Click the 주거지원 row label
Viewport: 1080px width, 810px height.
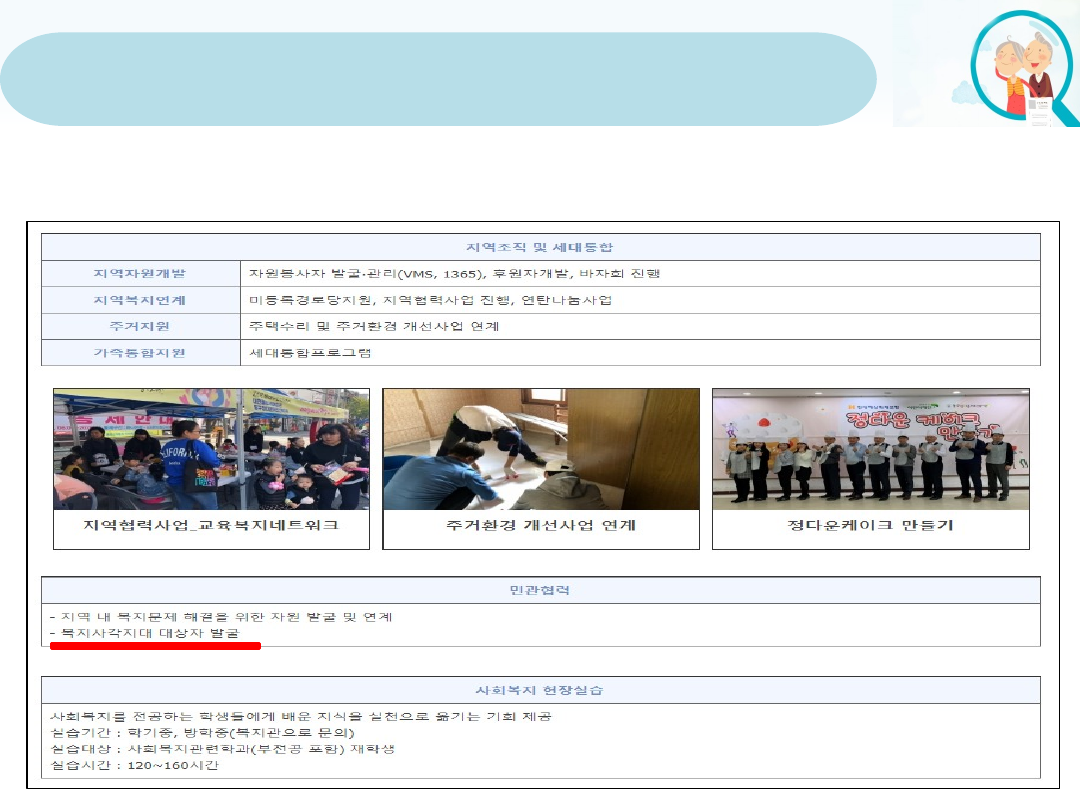140,326
